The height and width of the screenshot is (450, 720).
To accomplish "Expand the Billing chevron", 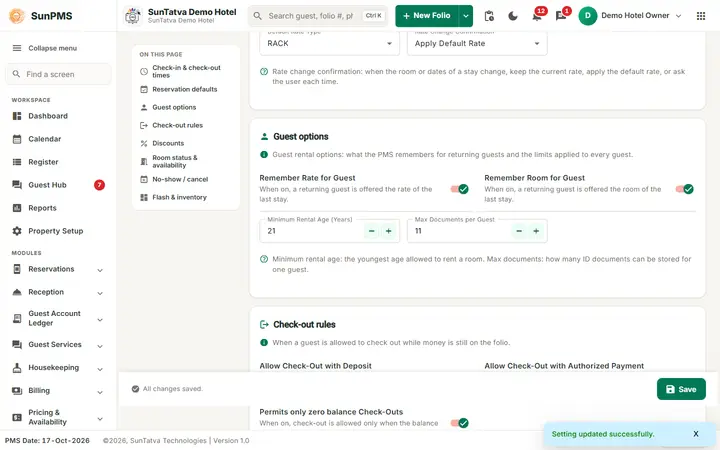I will [100, 392].
